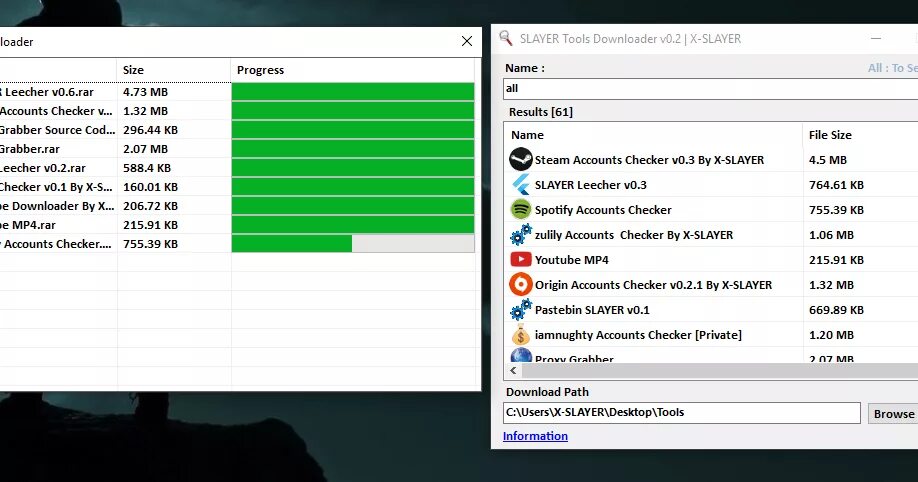Screen dimensions: 918x482
Task: Click the 'Grabber.rar' download row
Action: [x=30, y=149]
